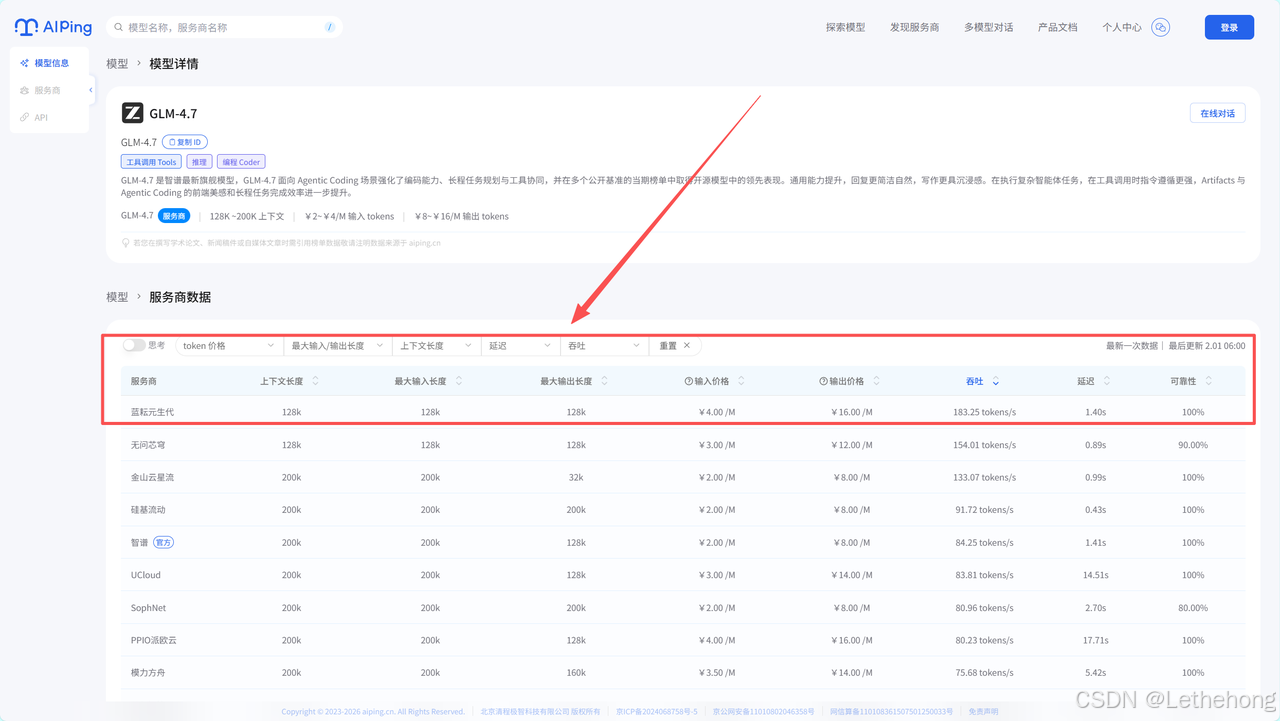
Task: Sort by 输出价格 column arrows
Action: (x=876, y=381)
